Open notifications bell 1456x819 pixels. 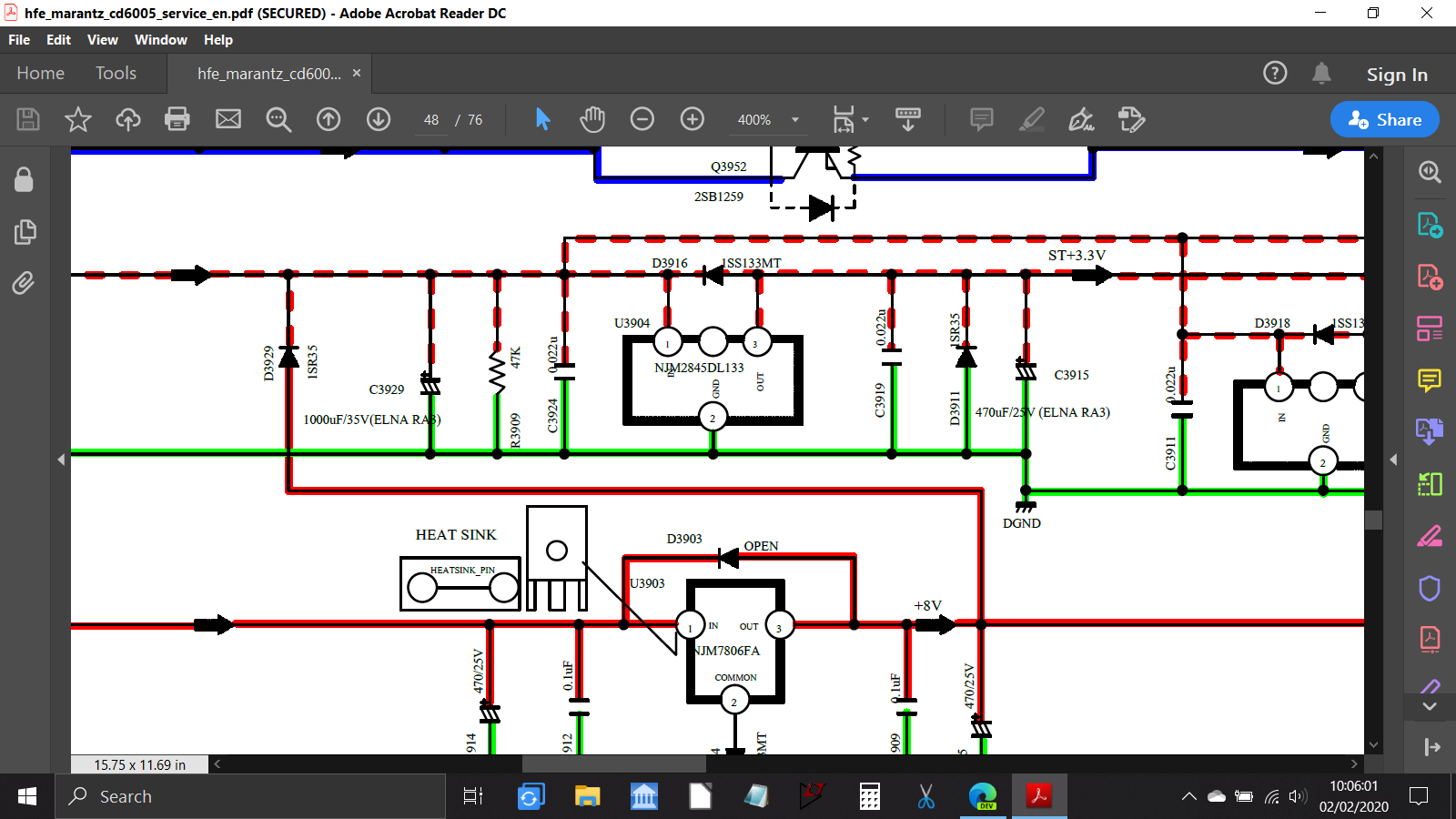[x=1321, y=73]
